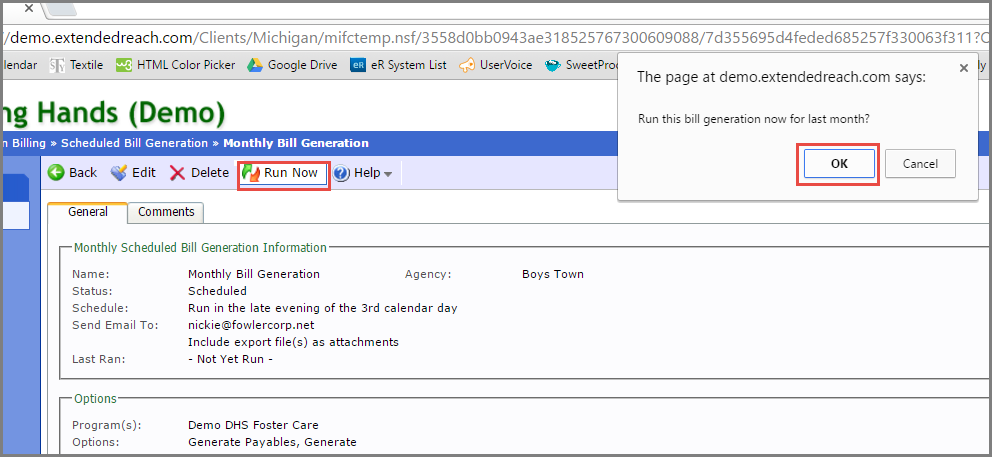992x457 pixels.
Task: Click the blue Help question-mark icon
Action: [x=342, y=173]
